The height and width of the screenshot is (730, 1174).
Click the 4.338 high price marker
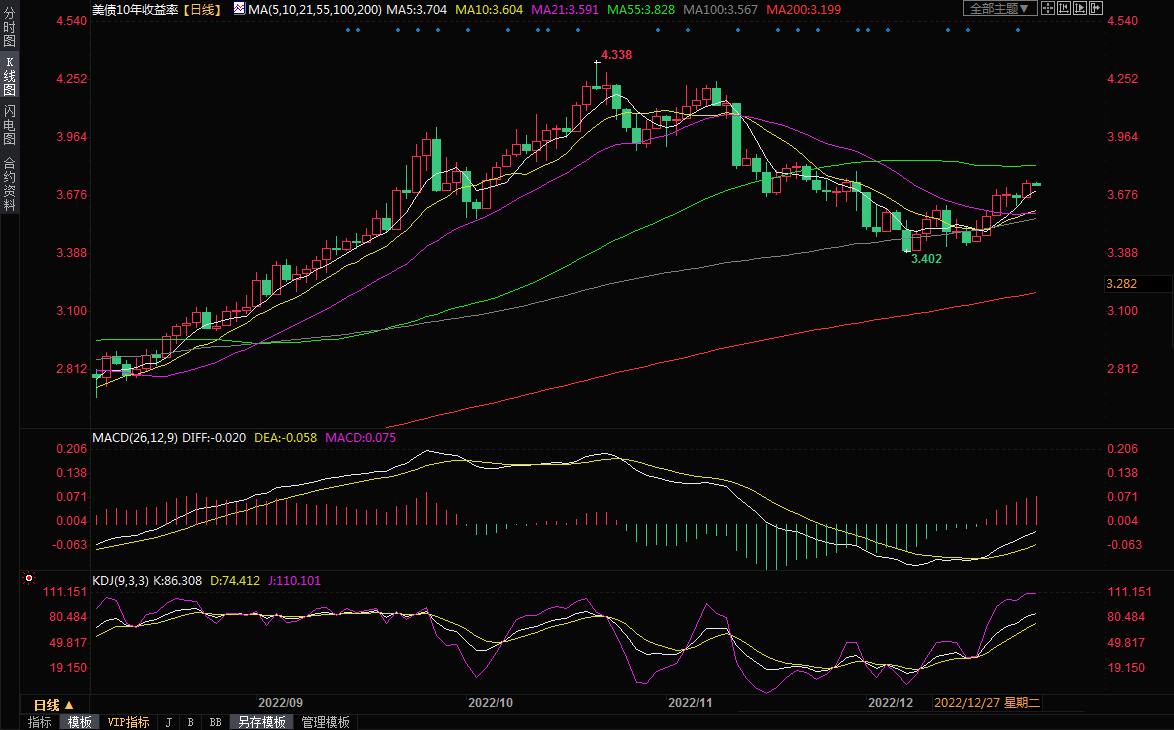[616, 55]
